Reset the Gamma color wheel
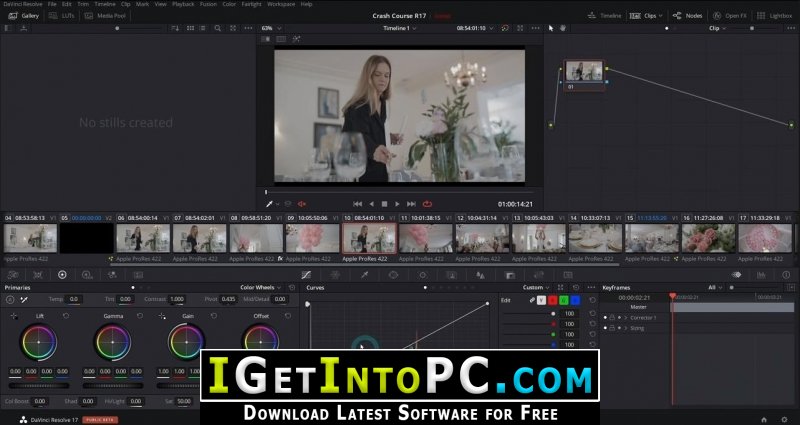The image size is (800, 425). click(140, 316)
